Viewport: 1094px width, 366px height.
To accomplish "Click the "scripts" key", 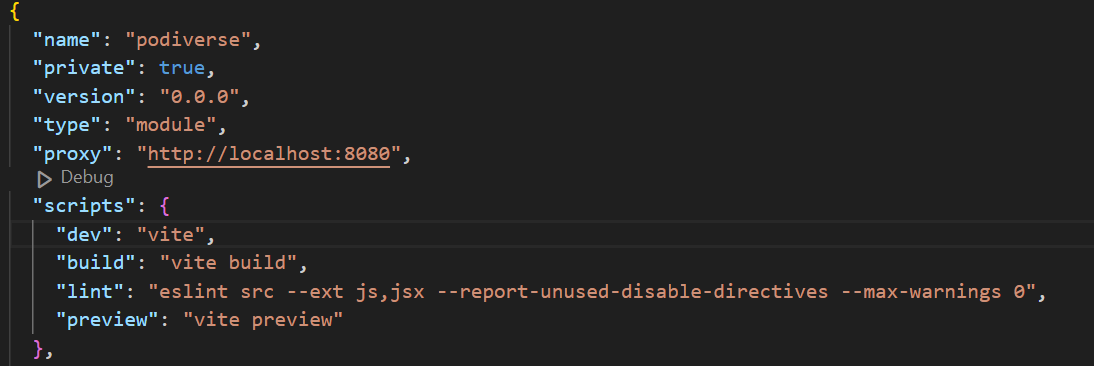I will 85,206.
